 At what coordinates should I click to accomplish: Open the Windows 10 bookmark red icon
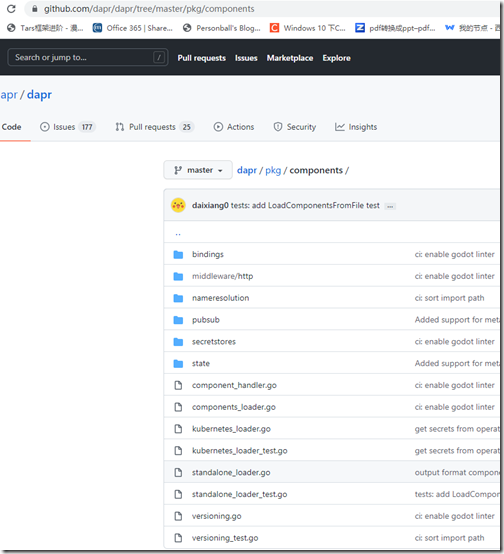274,28
